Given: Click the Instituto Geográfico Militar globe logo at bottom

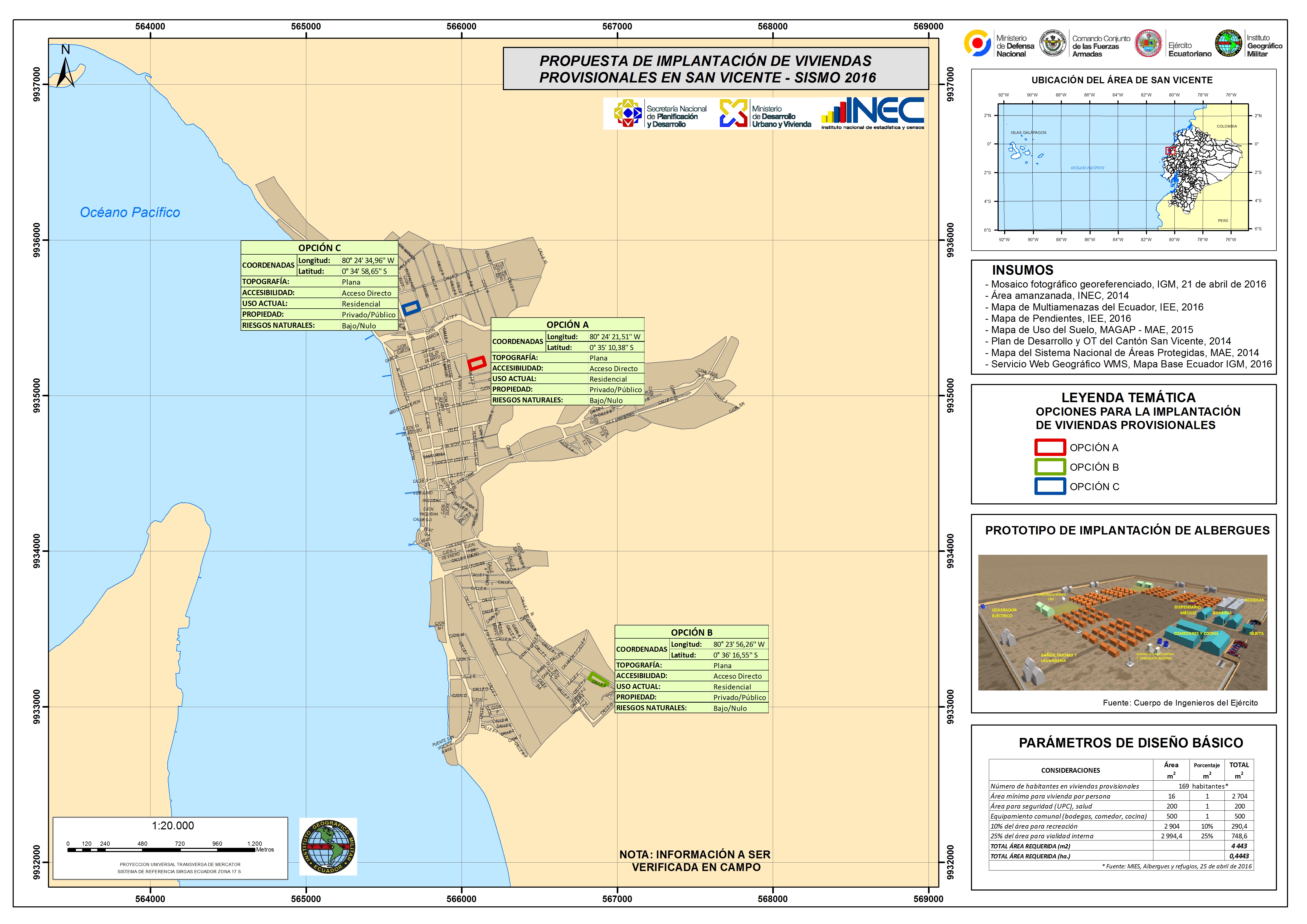Looking at the screenshot, I should click(328, 847).
